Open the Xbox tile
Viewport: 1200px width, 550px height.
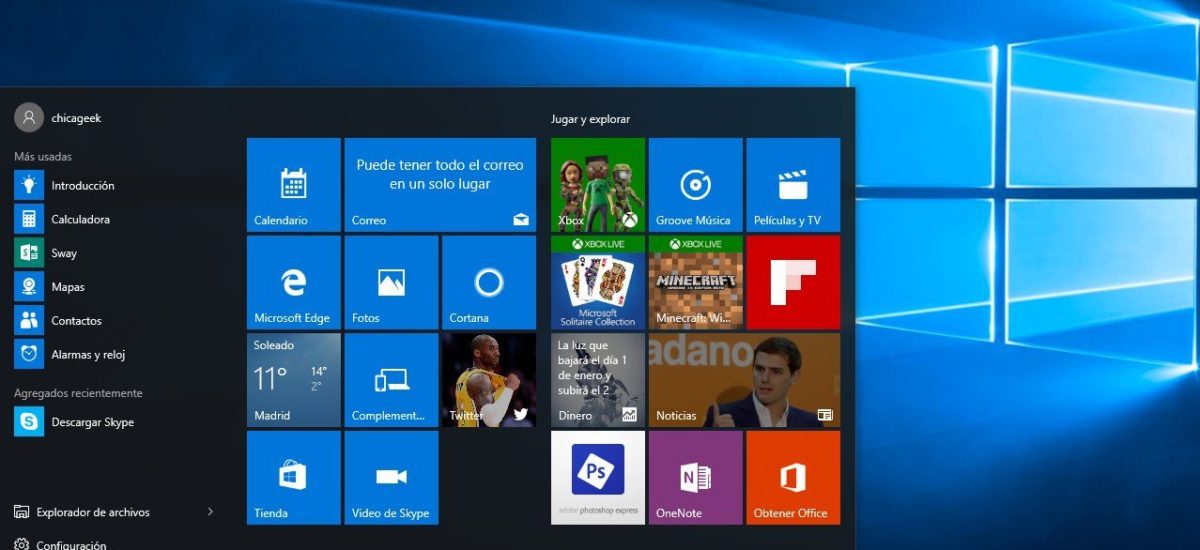click(598, 185)
